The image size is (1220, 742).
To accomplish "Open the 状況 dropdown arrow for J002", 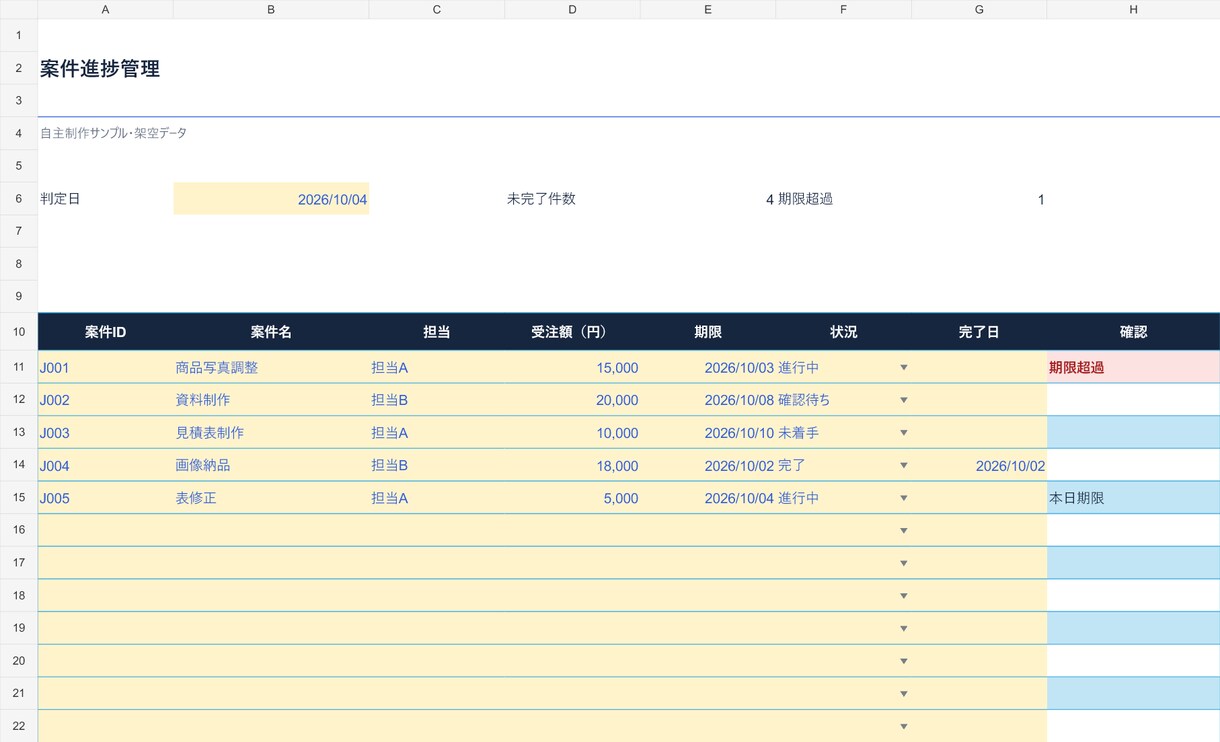I will (x=904, y=400).
